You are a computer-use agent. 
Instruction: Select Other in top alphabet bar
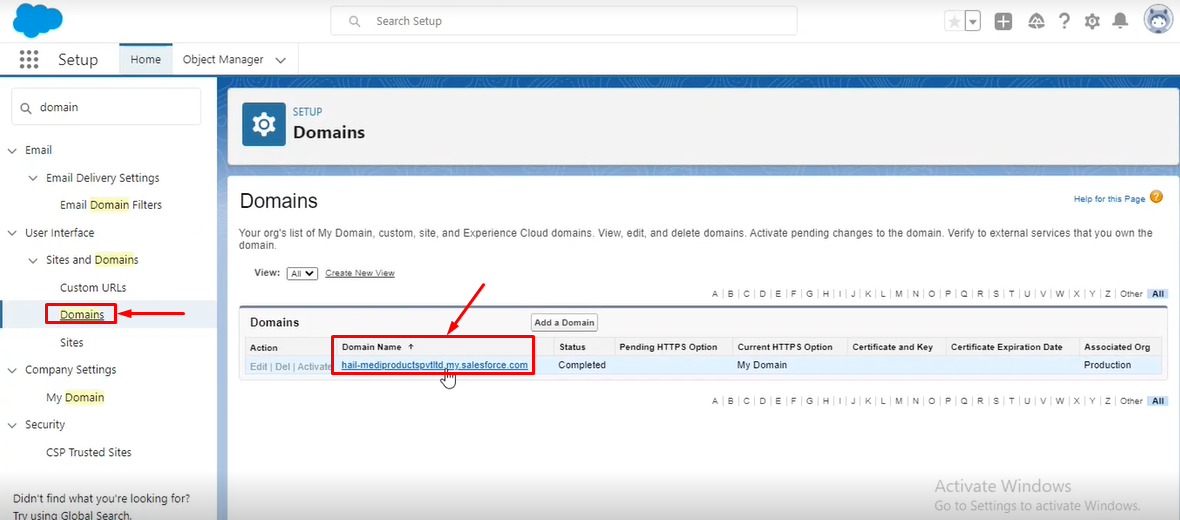point(1131,294)
